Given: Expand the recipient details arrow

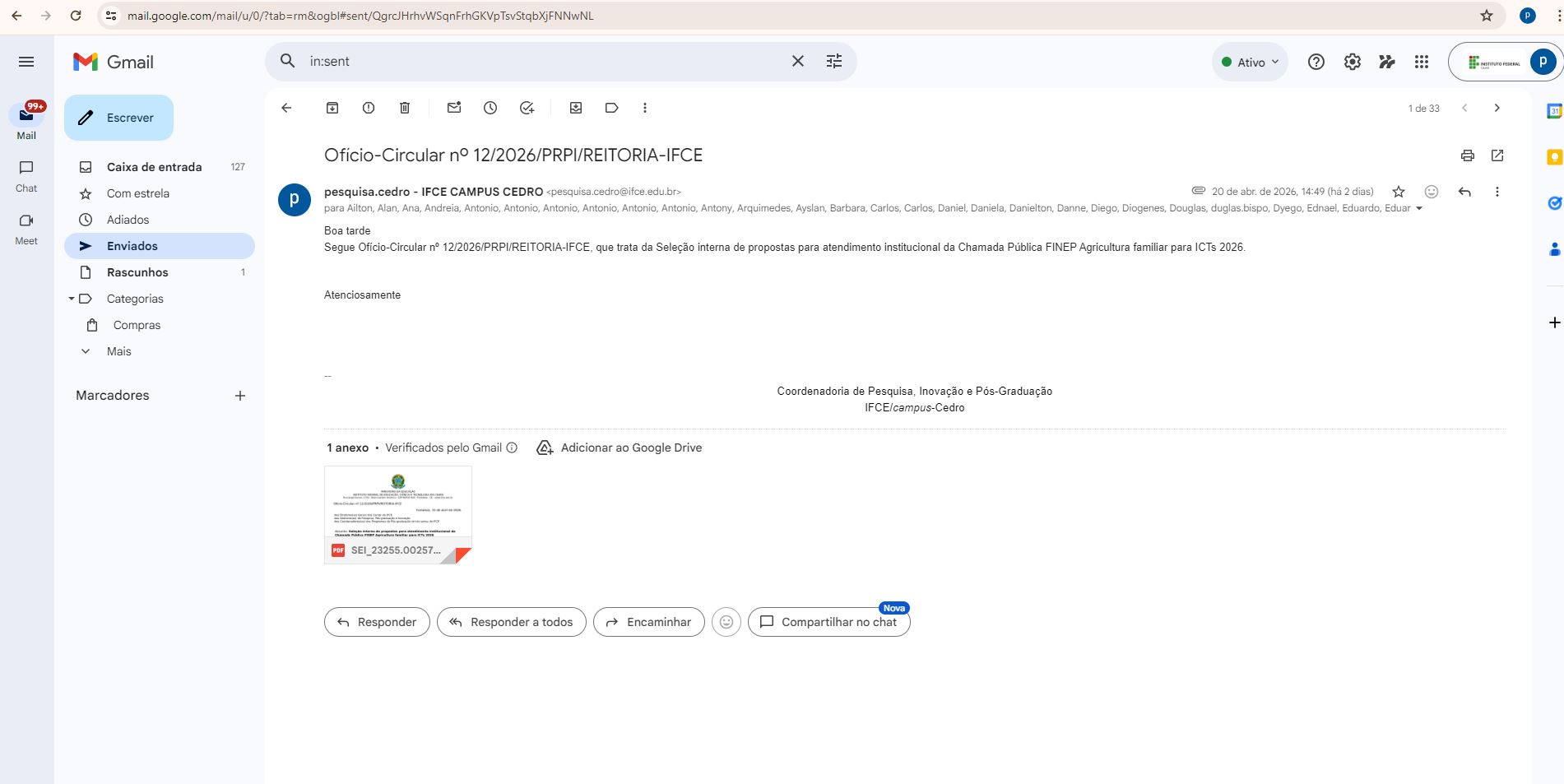Looking at the screenshot, I should 1418,209.
